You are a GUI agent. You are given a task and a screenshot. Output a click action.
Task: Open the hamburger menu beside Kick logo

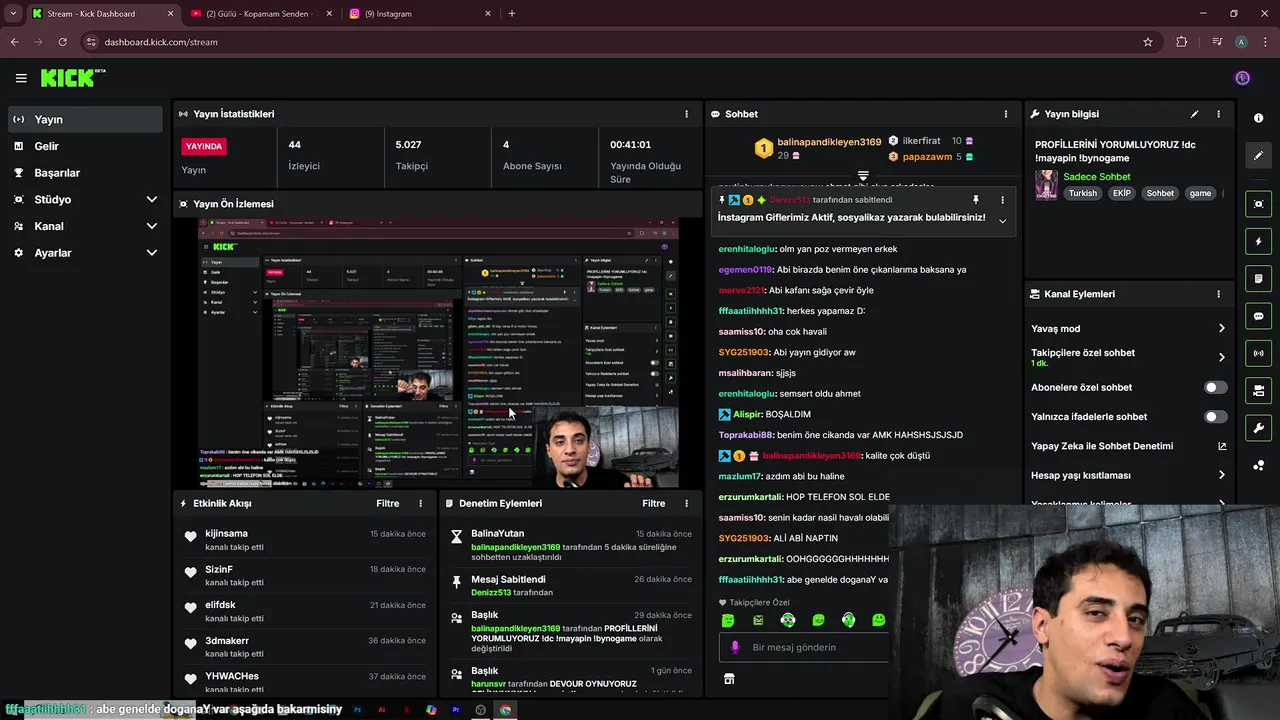tap(21, 78)
